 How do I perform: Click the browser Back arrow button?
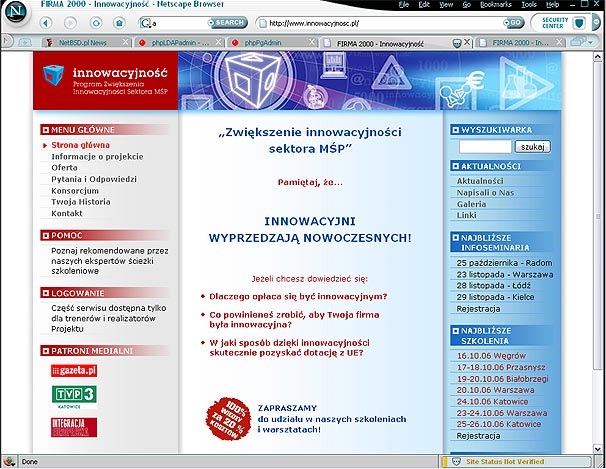(x=46, y=22)
